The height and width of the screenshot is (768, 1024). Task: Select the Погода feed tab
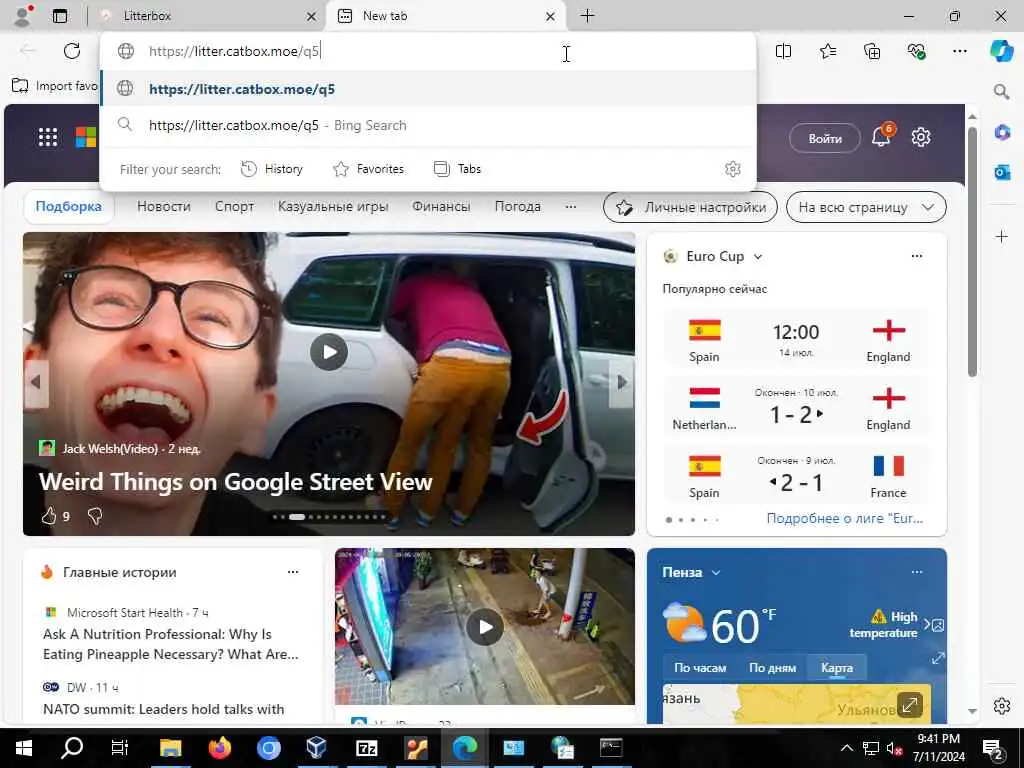(517, 206)
